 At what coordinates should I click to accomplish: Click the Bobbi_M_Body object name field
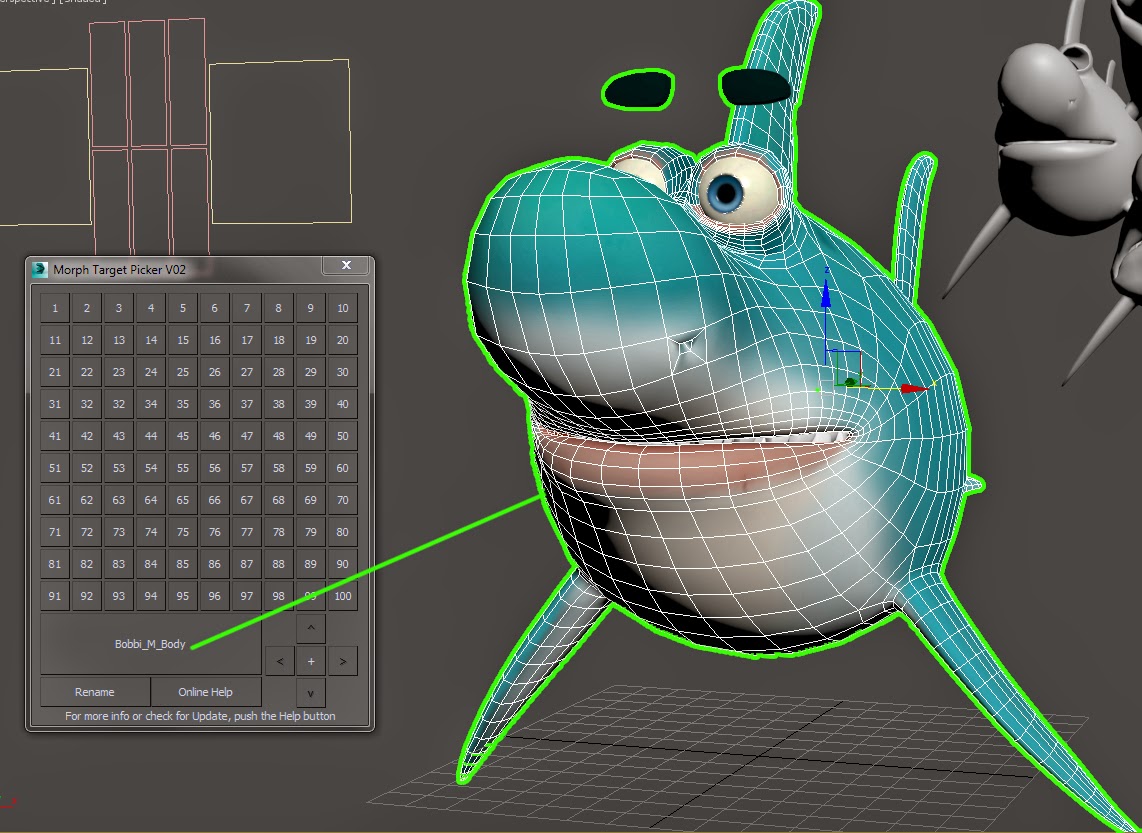[150, 644]
